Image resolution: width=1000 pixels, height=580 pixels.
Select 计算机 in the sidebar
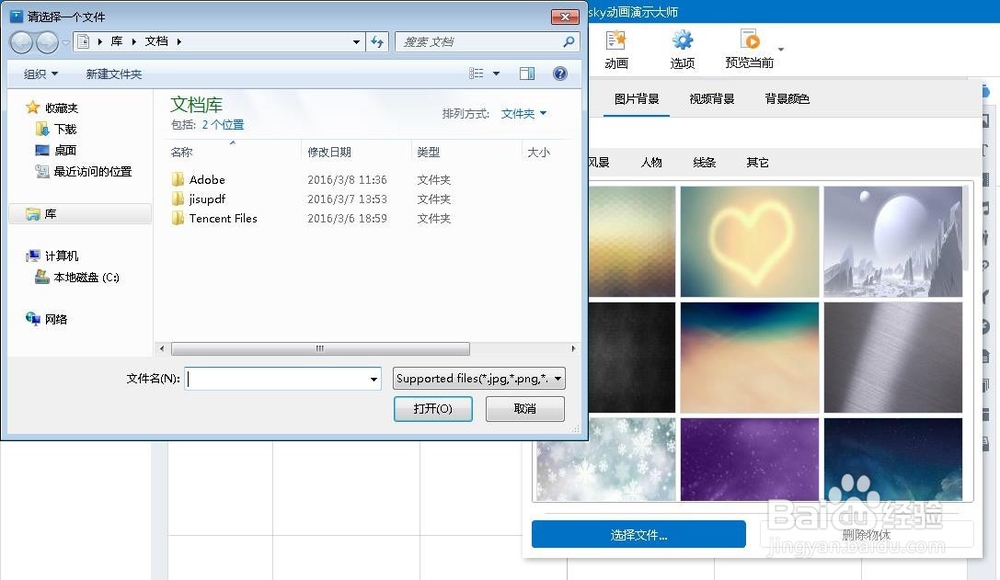tap(54, 255)
